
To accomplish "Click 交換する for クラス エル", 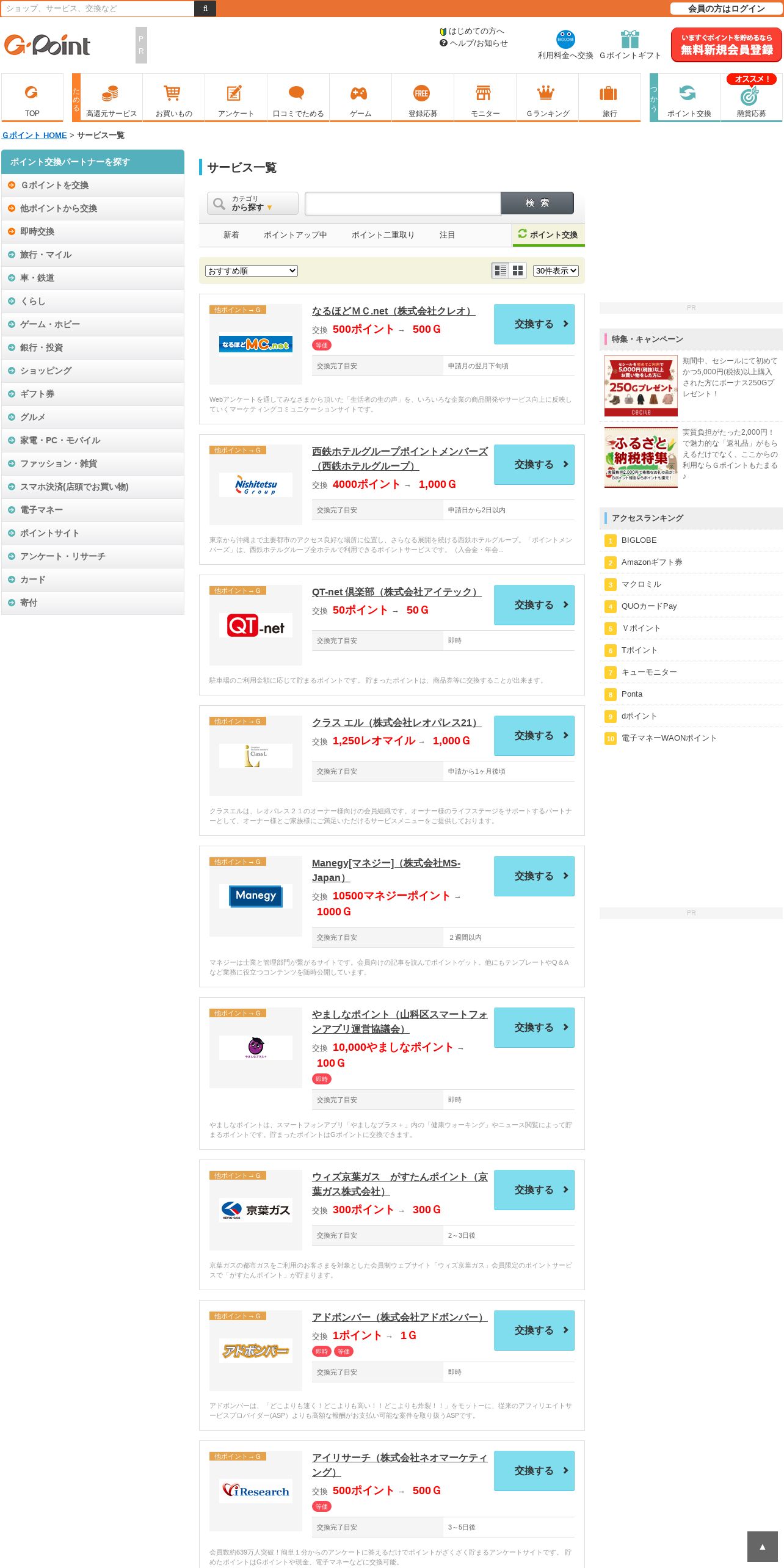I will tap(534, 736).
